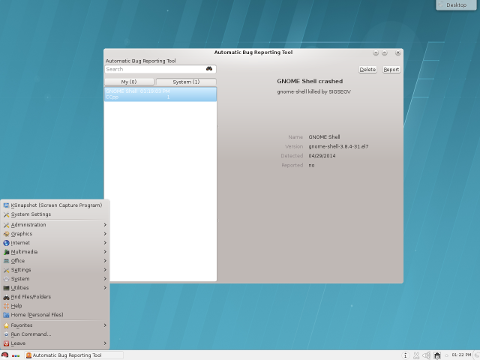480x360 pixels.
Task: Click the Internet globe icon
Action: tap(6, 243)
